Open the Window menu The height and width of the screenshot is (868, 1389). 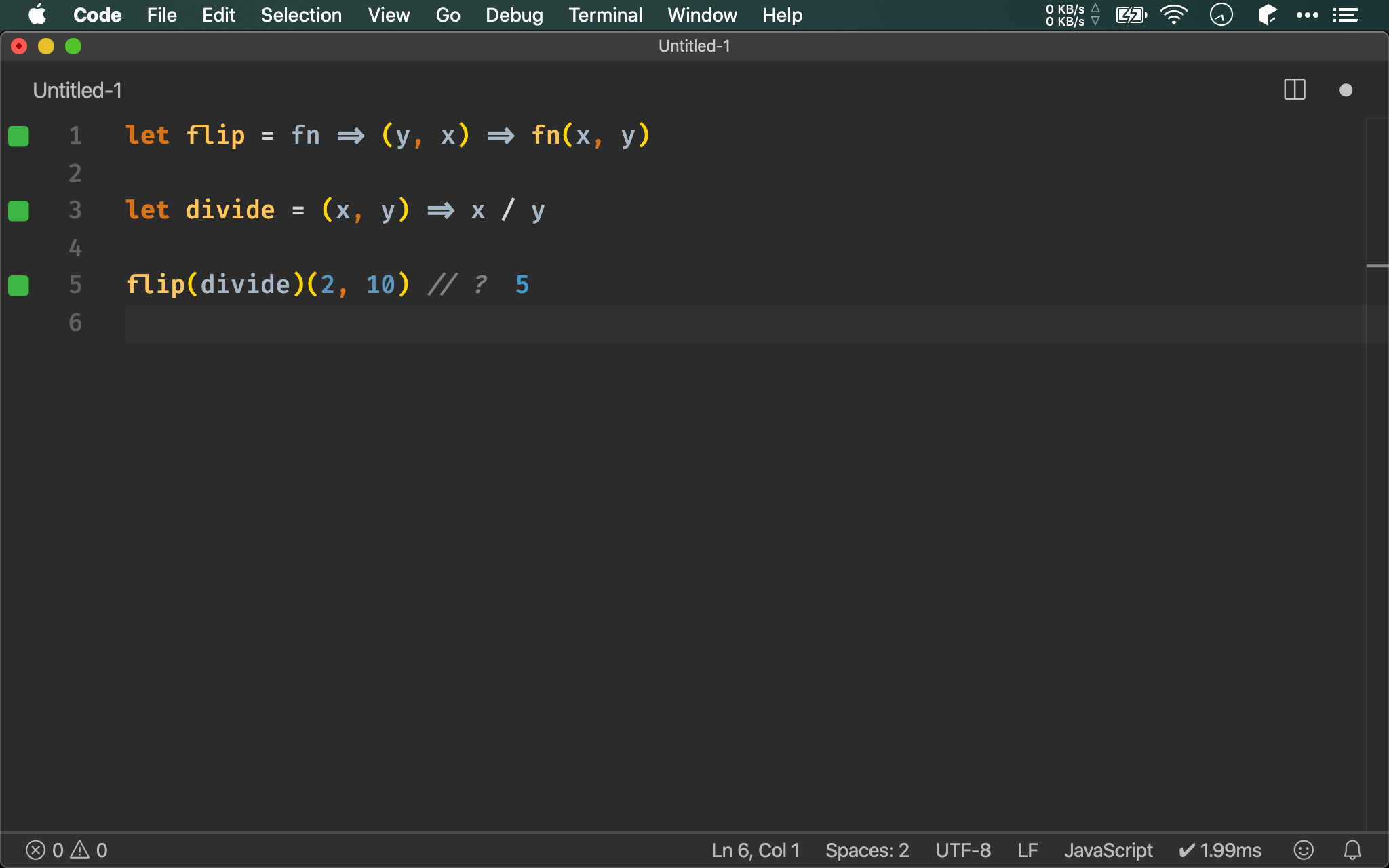[702, 15]
